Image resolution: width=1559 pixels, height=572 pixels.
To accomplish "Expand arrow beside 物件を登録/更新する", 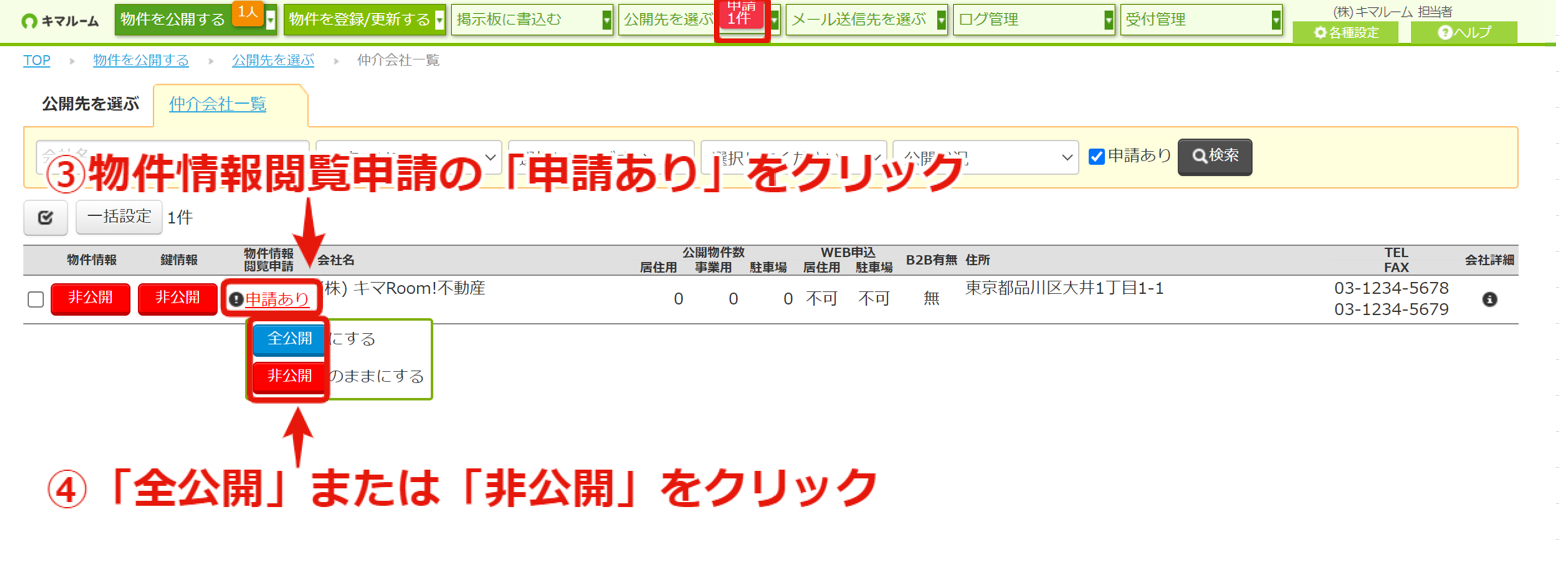I will point(439,20).
